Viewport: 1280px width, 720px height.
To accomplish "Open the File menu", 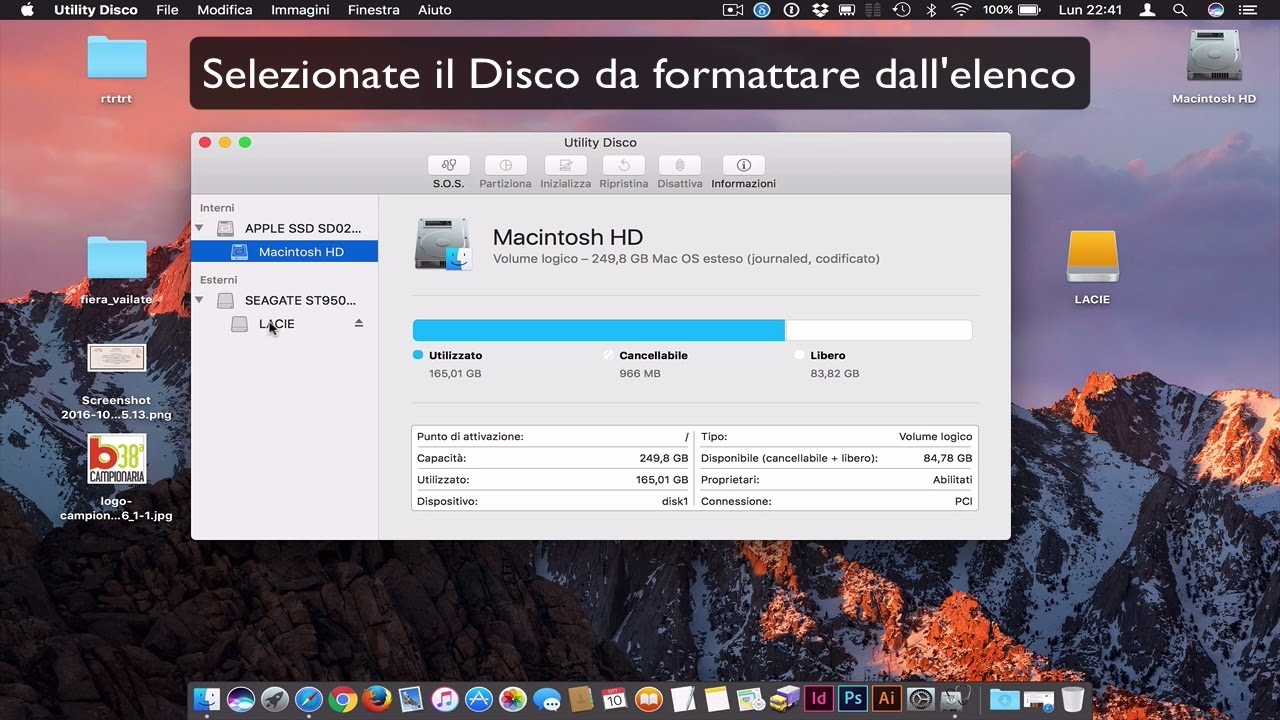I will pyautogui.click(x=167, y=10).
